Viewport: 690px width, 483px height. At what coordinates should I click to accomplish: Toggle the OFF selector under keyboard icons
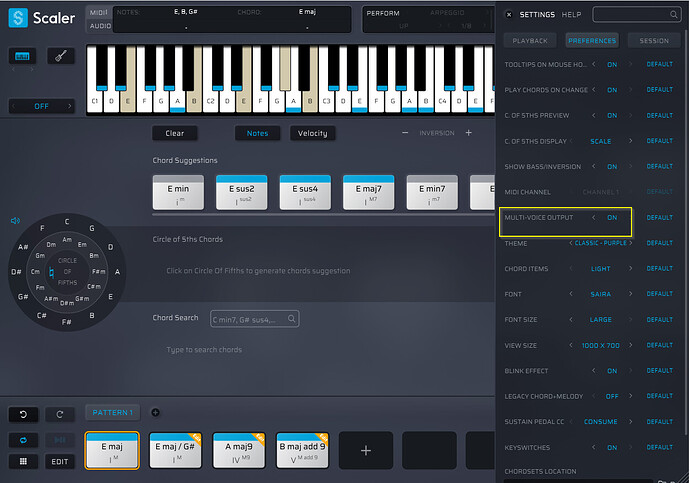pos(41,106)
